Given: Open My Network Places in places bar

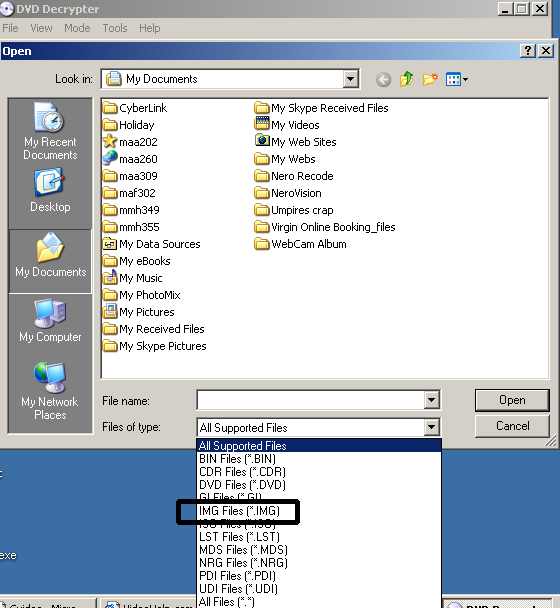Looking at the screenshot, I should [50, 391].
